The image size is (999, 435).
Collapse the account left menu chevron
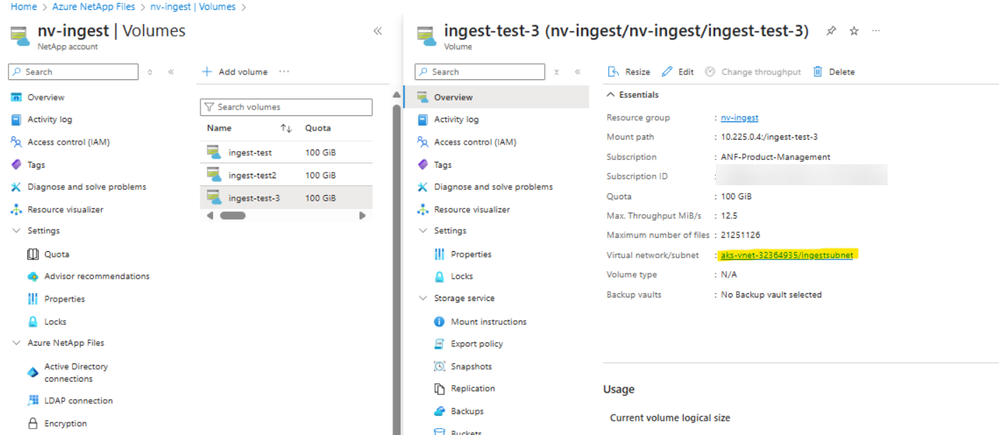[x=171, y=72]
